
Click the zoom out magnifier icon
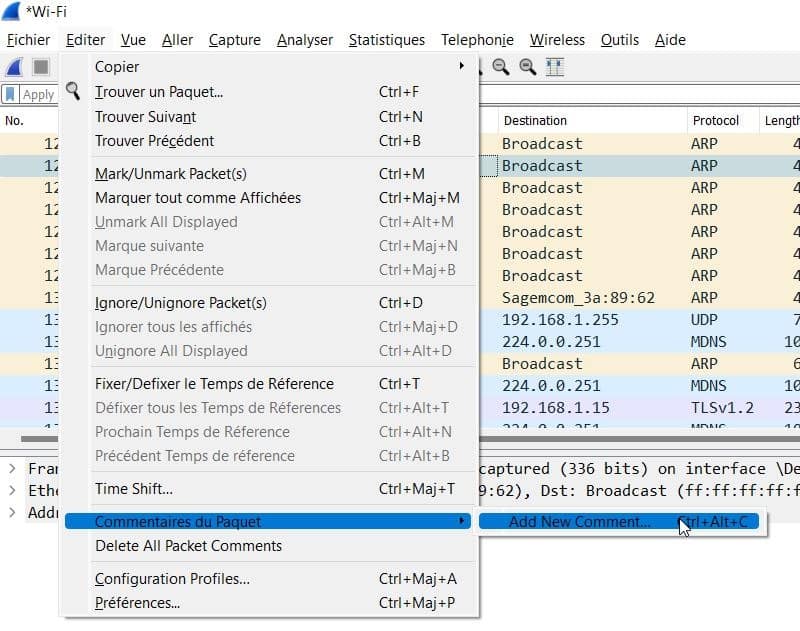501,67
